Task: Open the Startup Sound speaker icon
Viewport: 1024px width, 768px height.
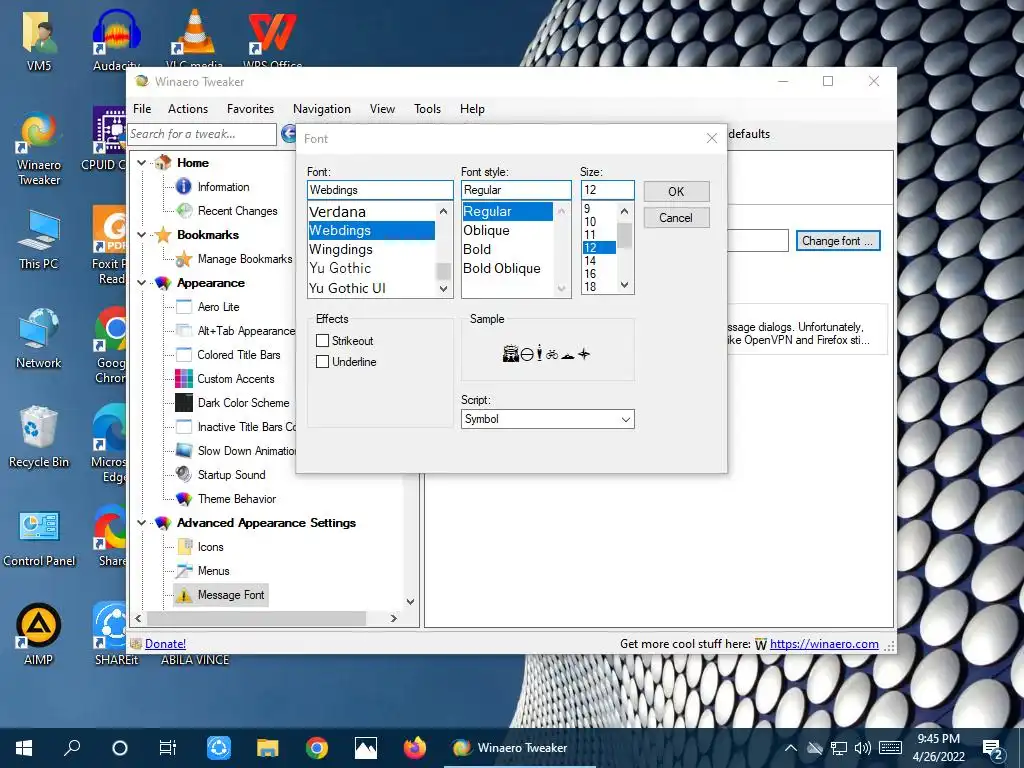Action: [x=184, y=475]
